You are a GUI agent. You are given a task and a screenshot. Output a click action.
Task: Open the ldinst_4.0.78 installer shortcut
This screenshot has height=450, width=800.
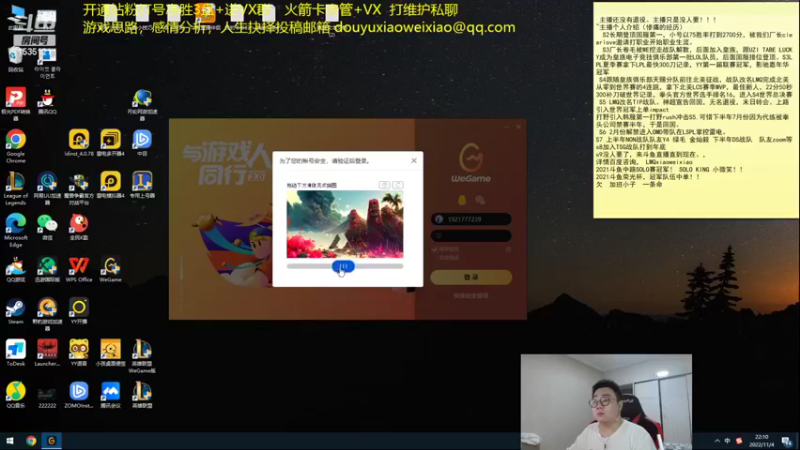tap(79, 143)
